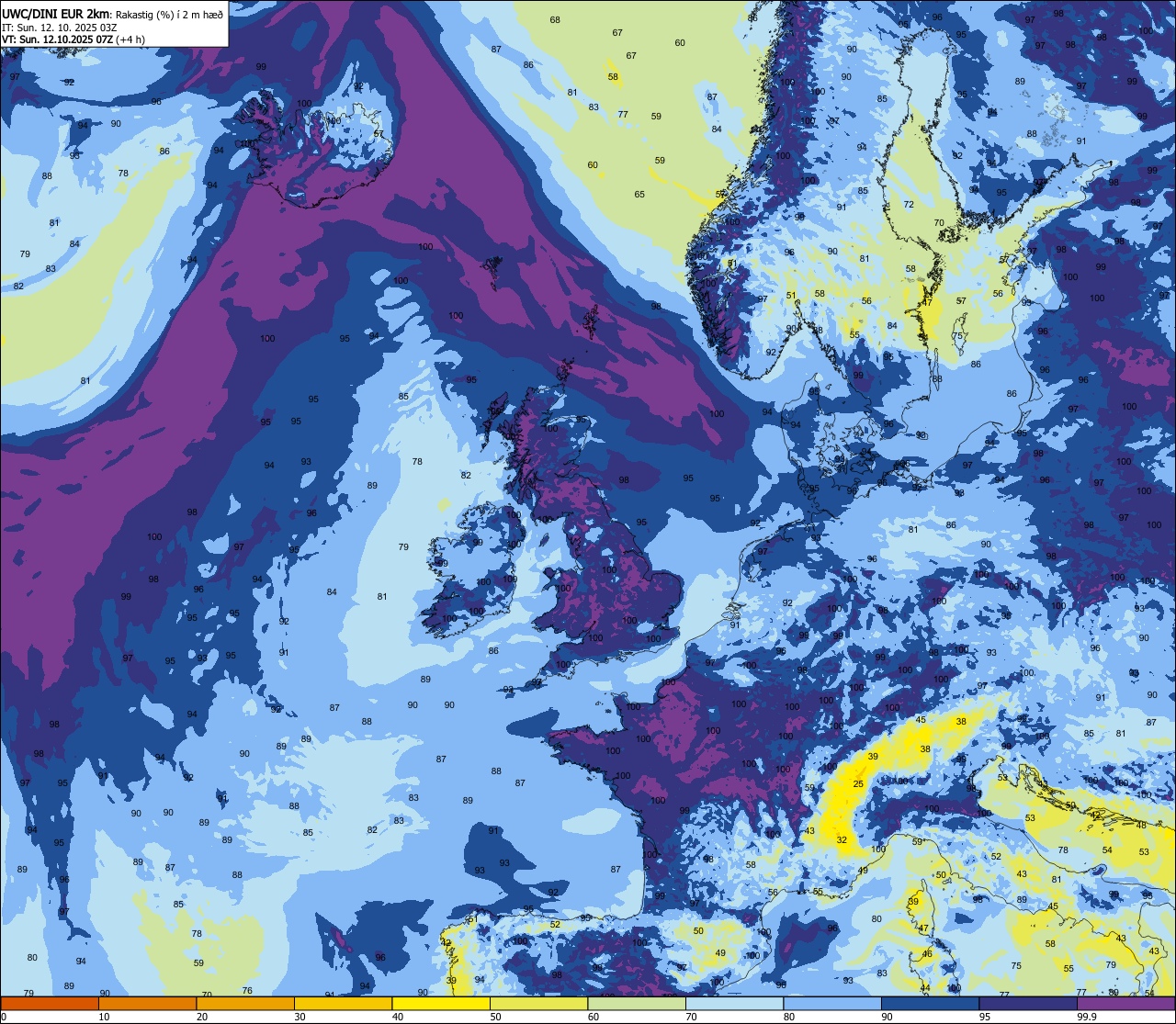The width and height of the screenshot is (1176, 1024).
Task: Click the legend tick label '10'
Action: pos(104,1017)
